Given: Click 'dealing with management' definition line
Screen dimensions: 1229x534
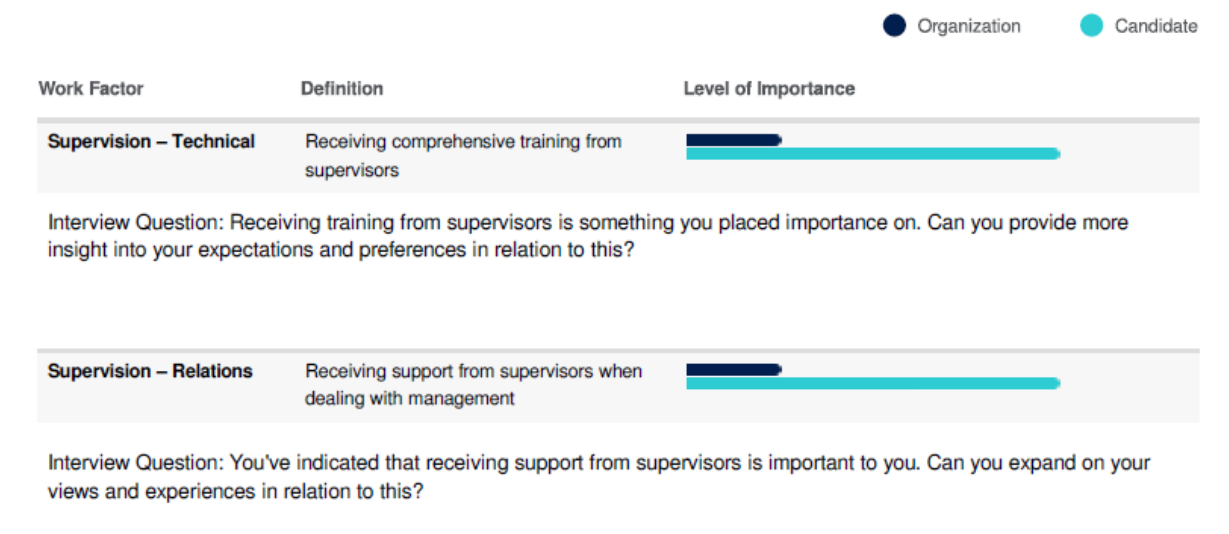Looking at the screenshot, I should coord(410,399).
